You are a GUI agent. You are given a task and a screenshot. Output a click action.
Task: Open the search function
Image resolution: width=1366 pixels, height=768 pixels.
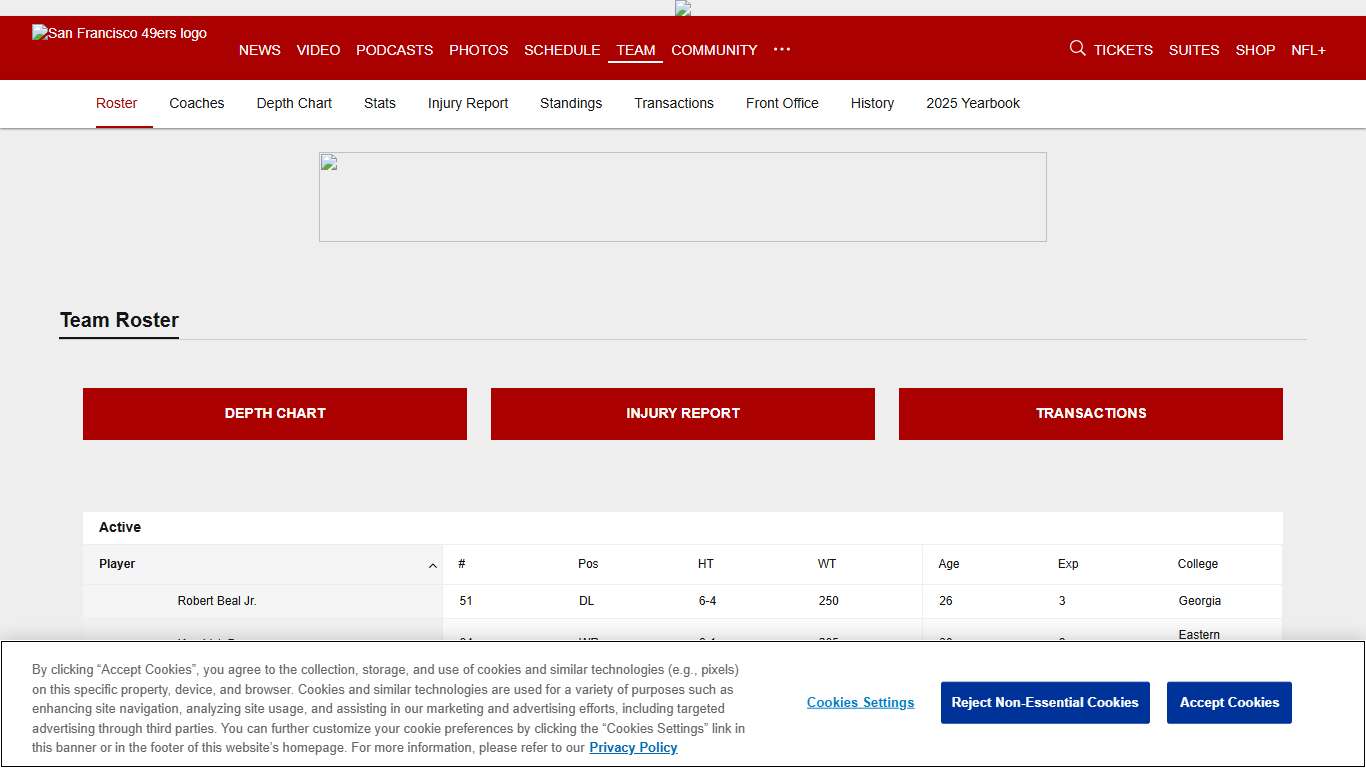tap(1077, 48)
